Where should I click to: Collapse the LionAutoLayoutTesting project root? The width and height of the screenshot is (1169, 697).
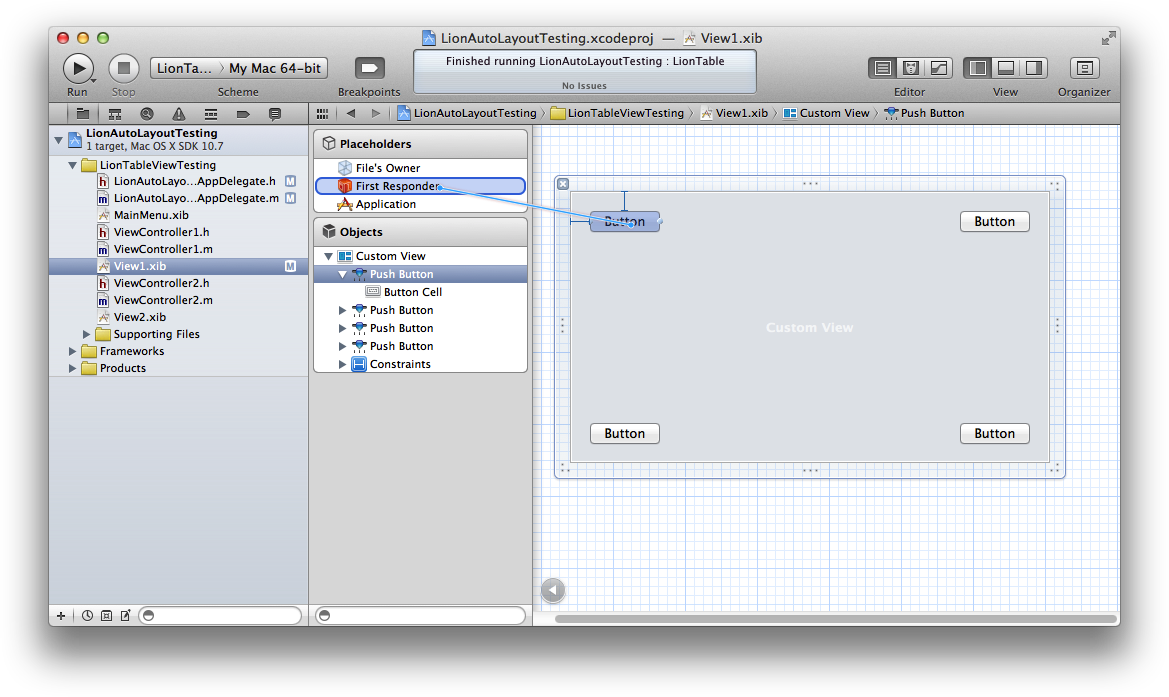coord(59,139)
